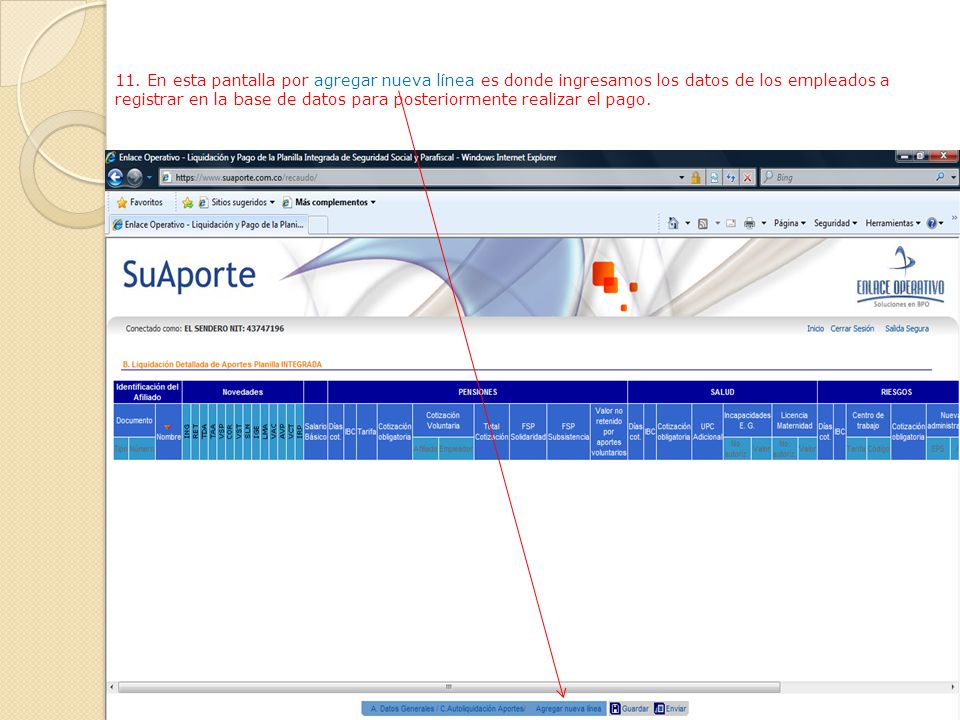Open the search provider dropdown arrow
The height and width of the screenshot is (720, 960).
(x=953, y=178)
